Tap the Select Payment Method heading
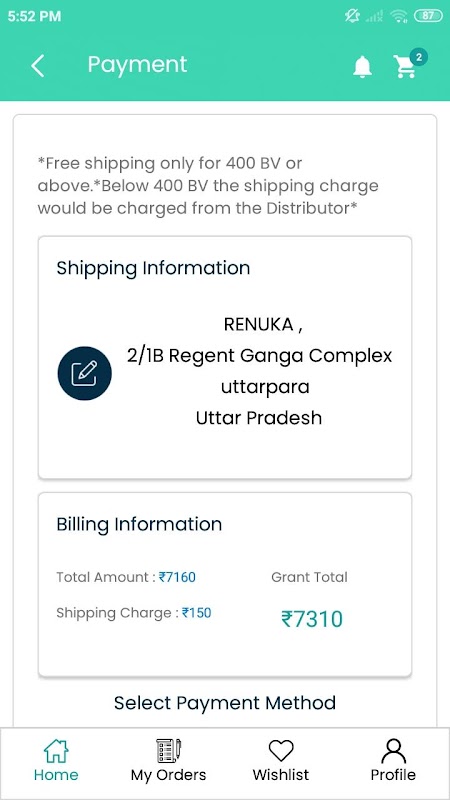This screenshot has width=450, height=800. (x=225, y=703)
